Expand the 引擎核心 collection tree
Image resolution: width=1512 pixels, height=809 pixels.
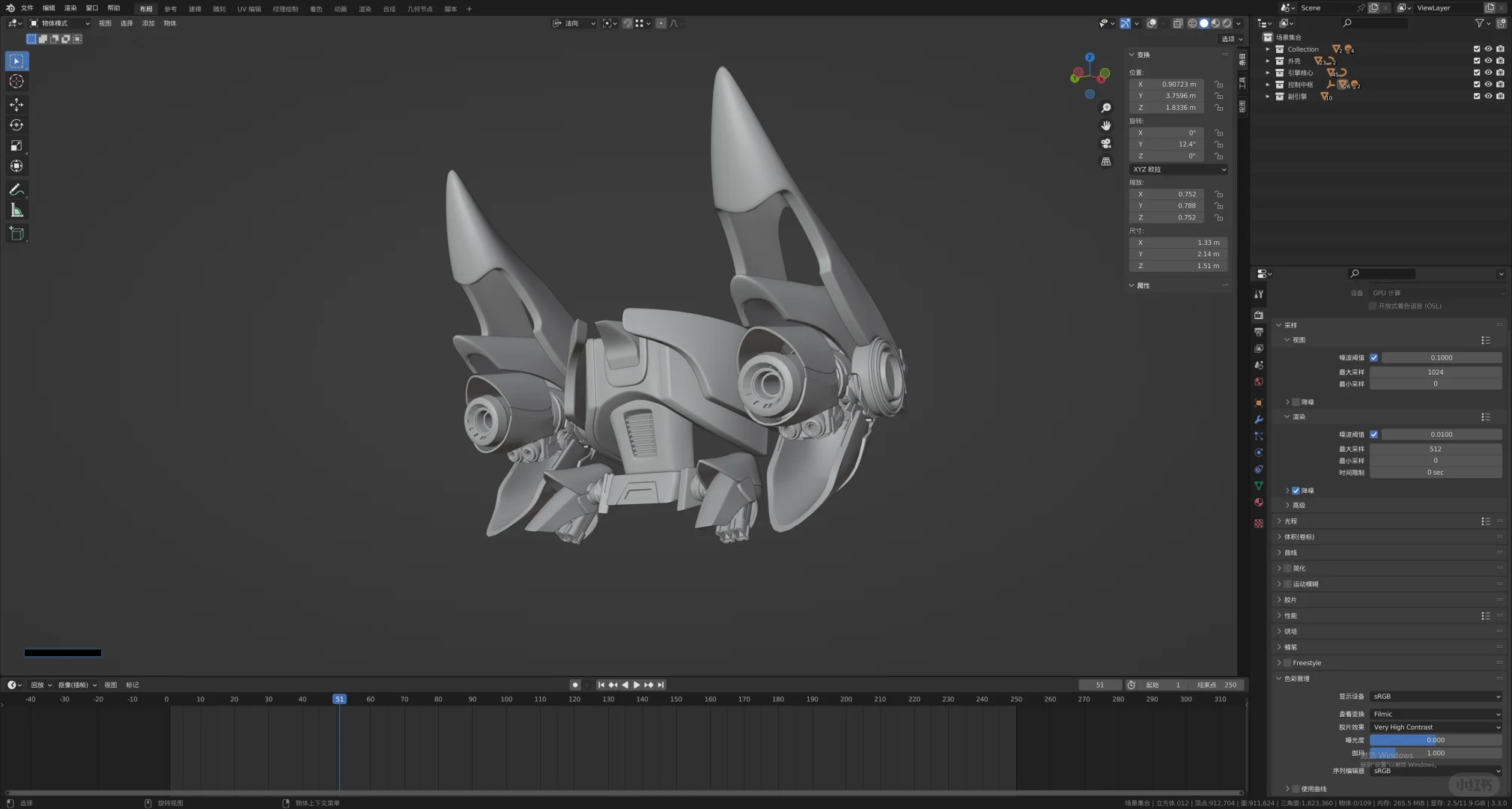click(1268, 73)
